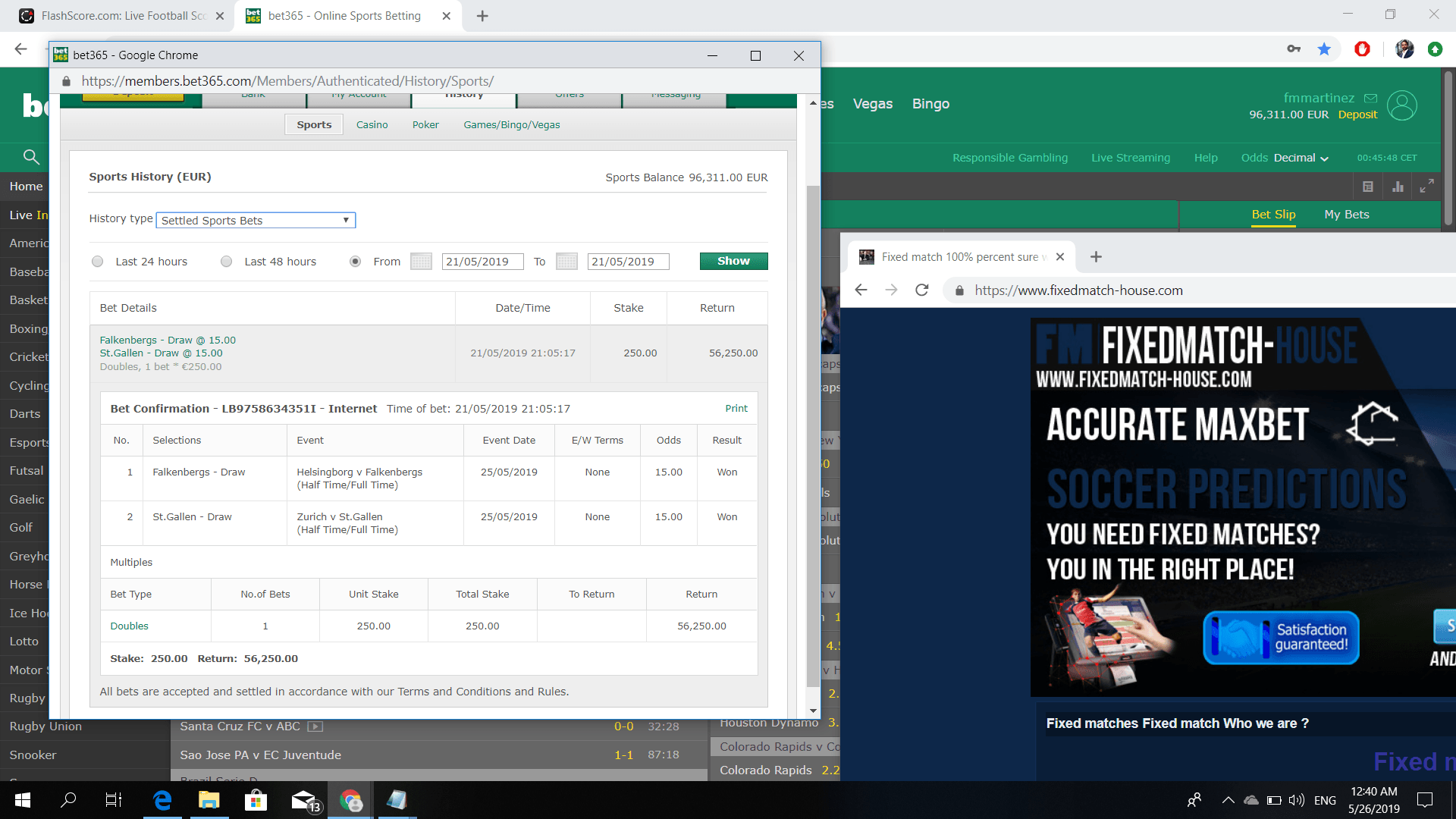
Task: Close the Fixed match 100% percent tab
Action: point(1060,257)
